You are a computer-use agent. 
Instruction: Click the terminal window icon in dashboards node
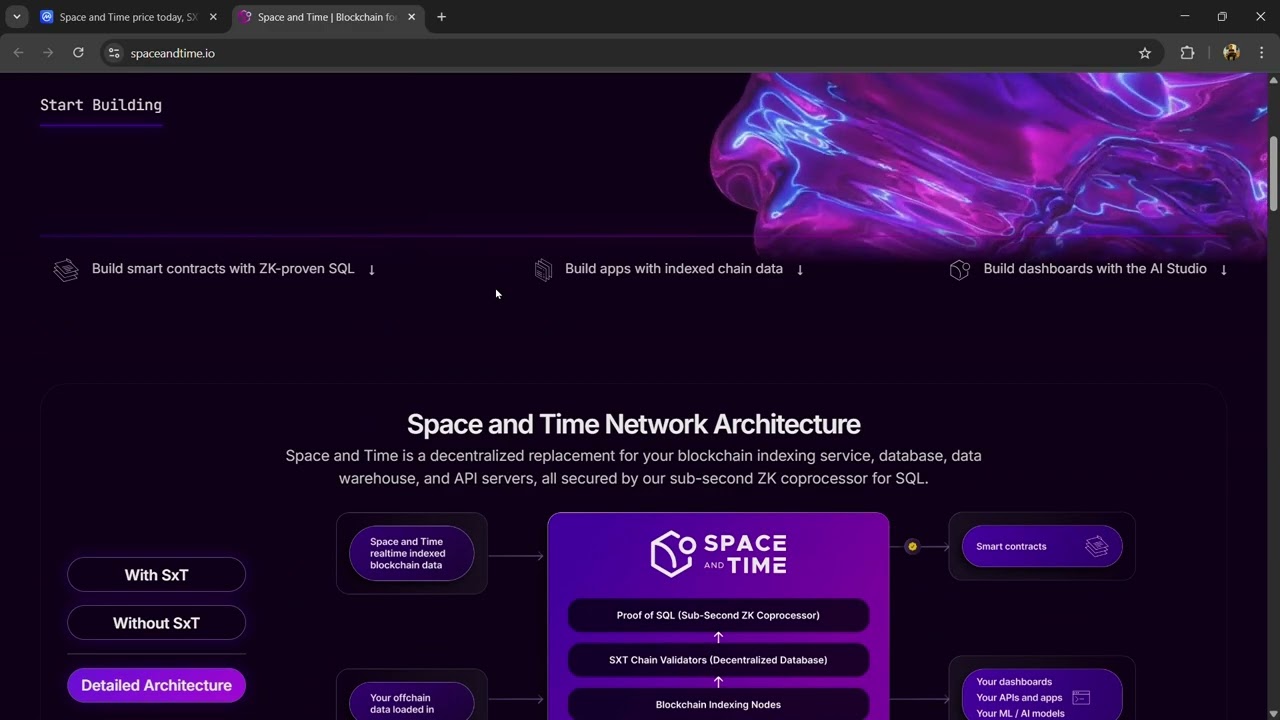(x=1081, y=698)
